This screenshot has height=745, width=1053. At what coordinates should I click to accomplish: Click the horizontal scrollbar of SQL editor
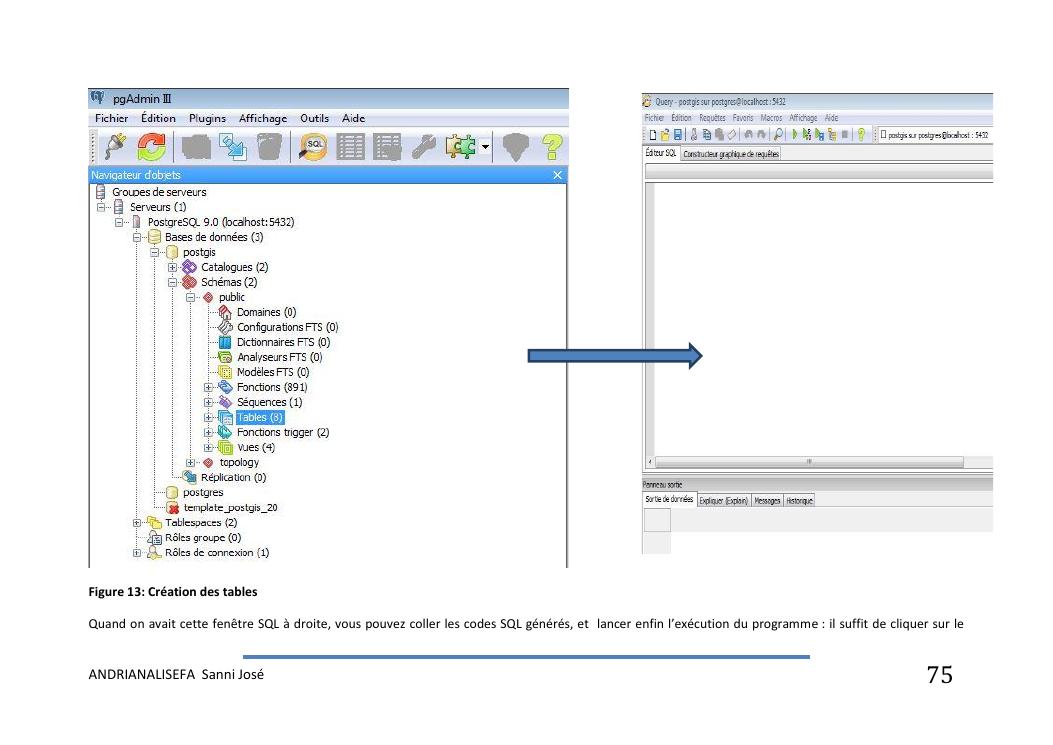[808, 462]
